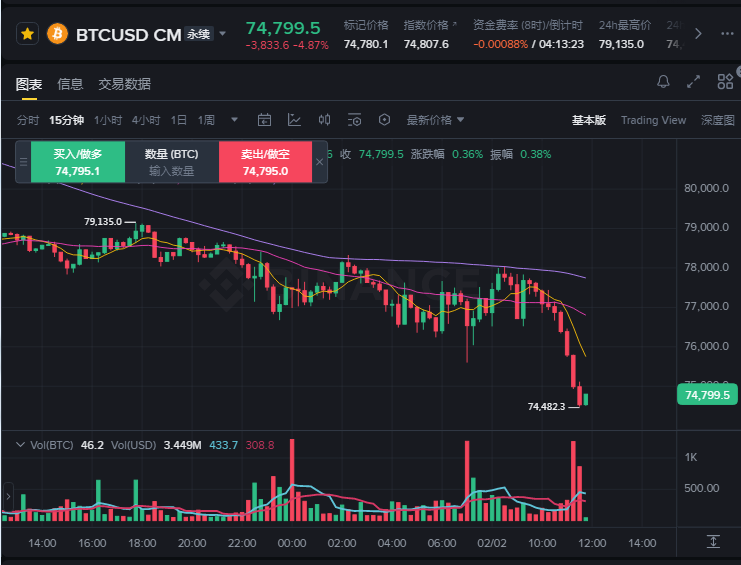The image size is (741, 565).
Task: Click the green 74,799.5 current price tag
Action: (x=707, y=395)
